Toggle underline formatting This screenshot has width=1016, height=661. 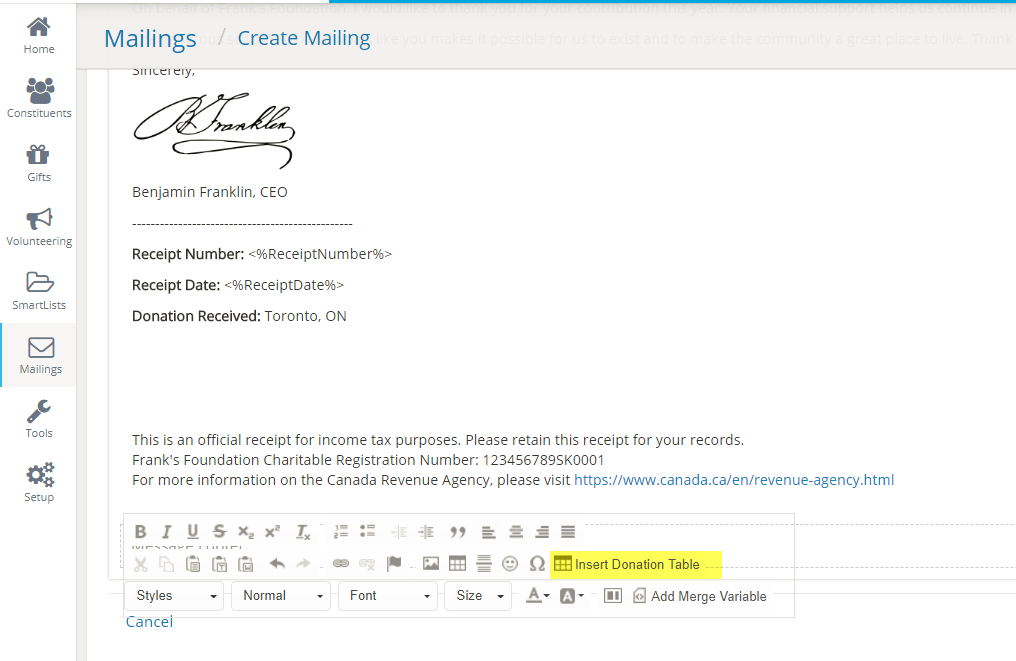tap(193, 532)
